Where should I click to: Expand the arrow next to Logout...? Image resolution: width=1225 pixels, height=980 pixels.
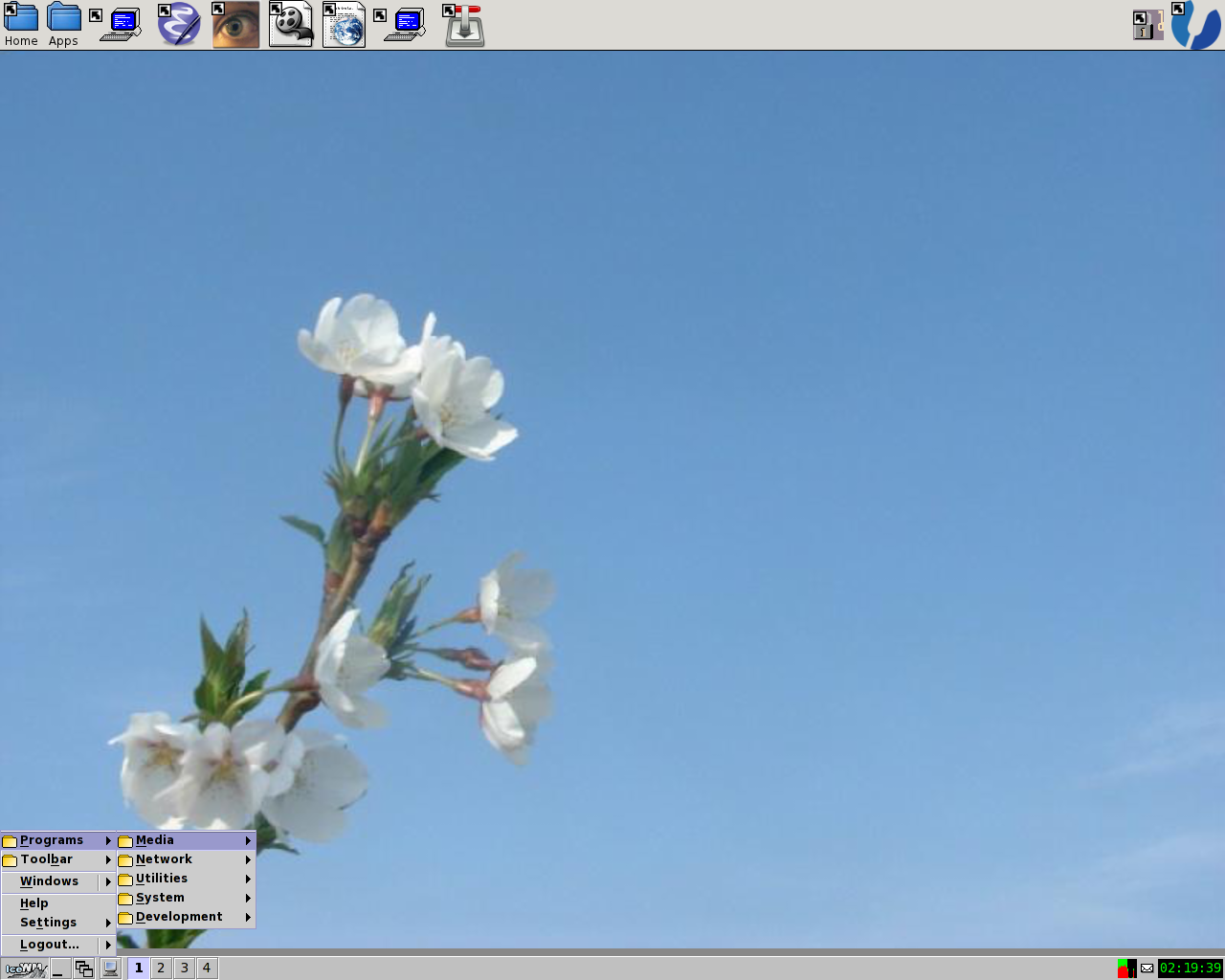[108, 945]
